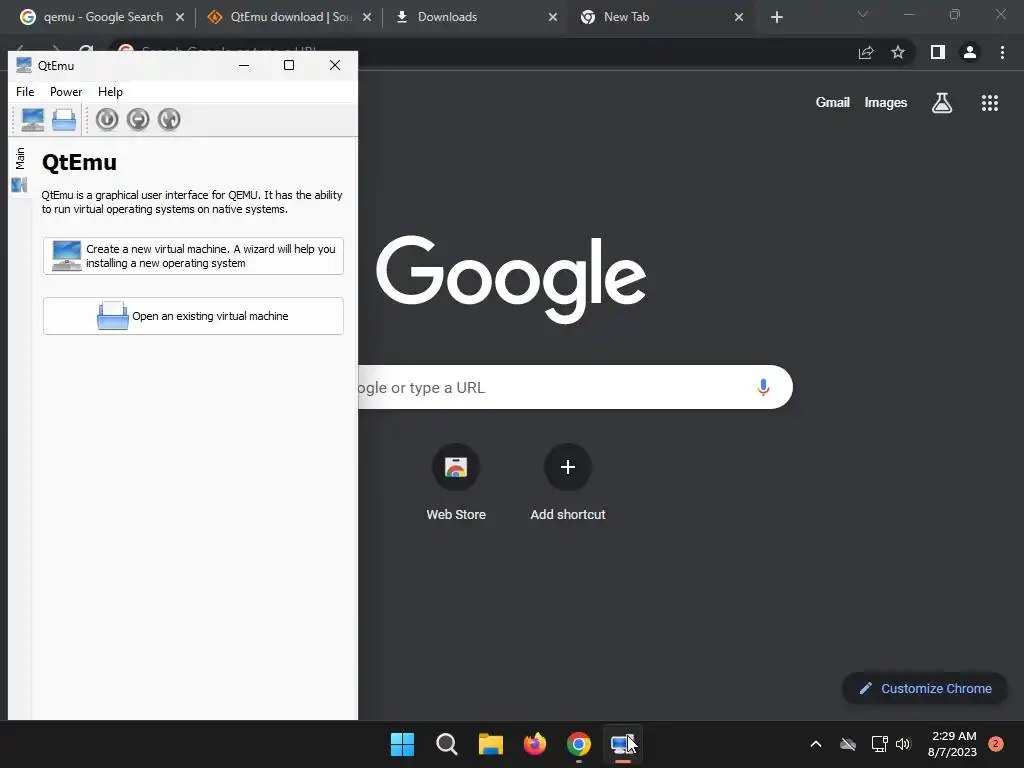1024x768 pixels.
Task: Select the Main vertical tab in QtEmu
Action: (x=20, y=170)
